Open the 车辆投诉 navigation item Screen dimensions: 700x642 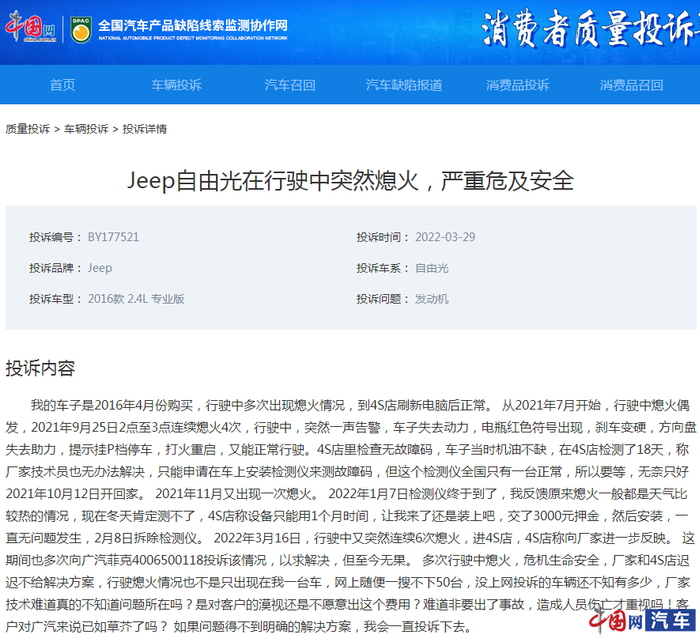coord(176,85)
